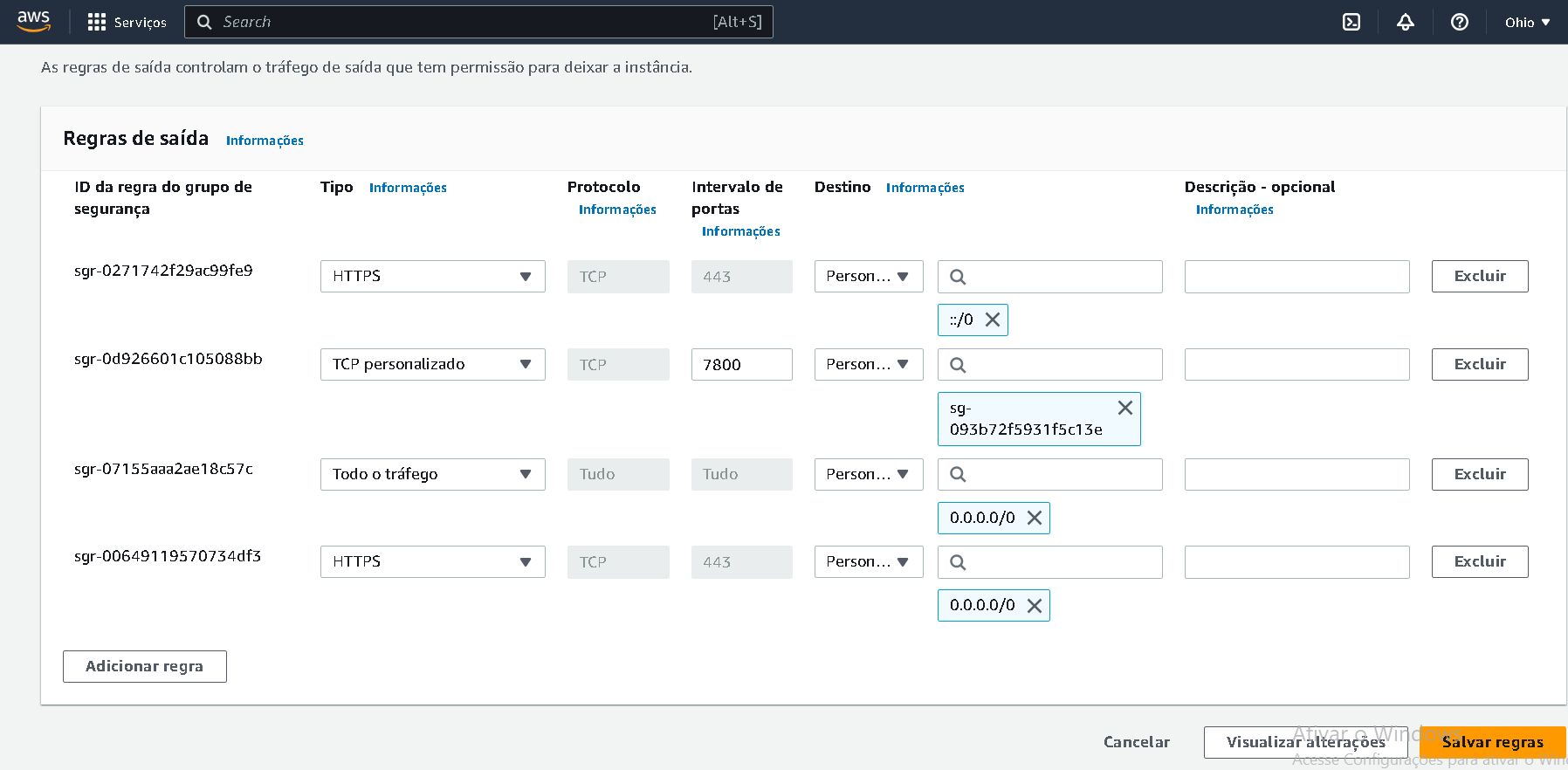Open Informações link next to Destino
This screenshot has height=770, width=1568.
coord(925,188)
